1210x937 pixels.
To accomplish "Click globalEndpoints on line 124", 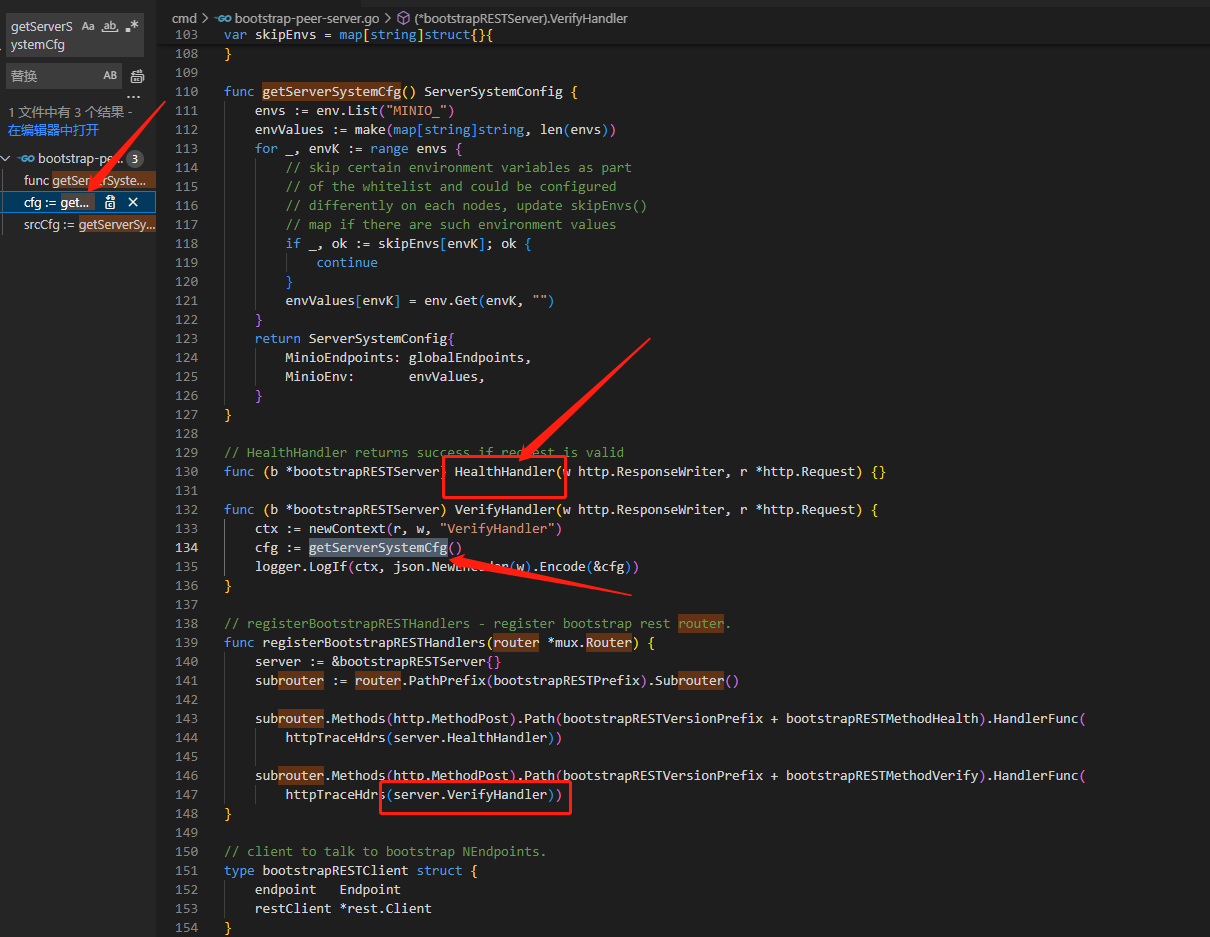I will [x=467, y=358].
